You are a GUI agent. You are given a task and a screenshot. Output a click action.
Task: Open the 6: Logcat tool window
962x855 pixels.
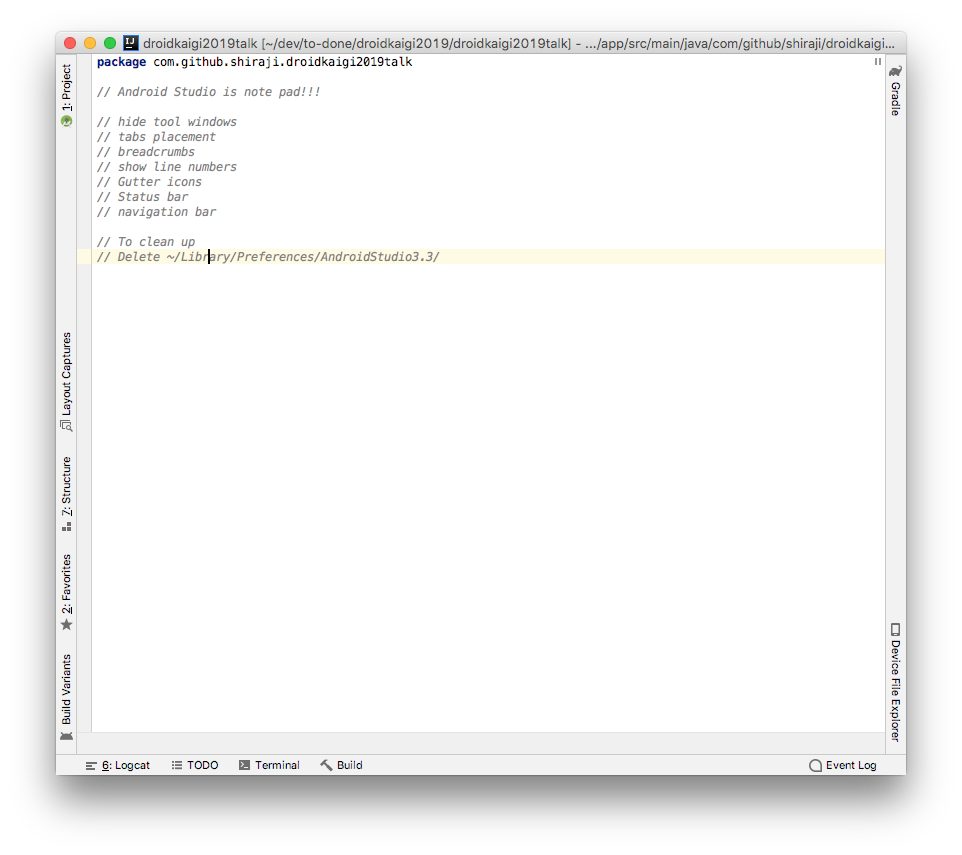118,765
